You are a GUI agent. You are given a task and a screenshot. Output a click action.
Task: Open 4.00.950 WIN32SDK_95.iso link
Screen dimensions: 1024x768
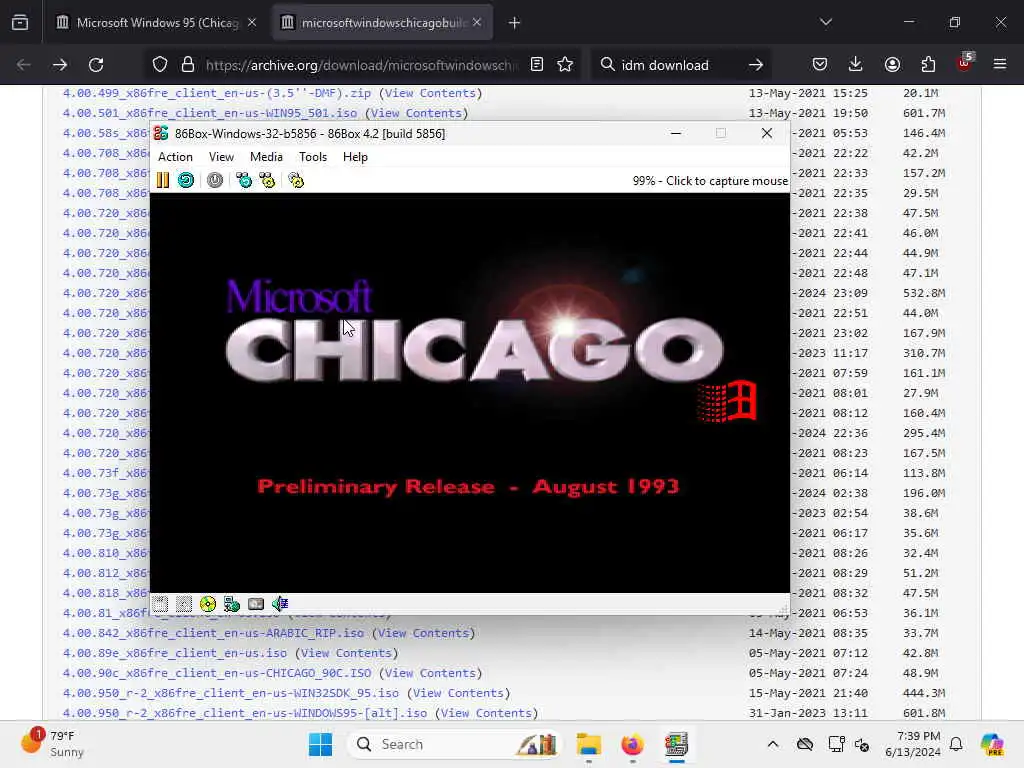click(x=231, y=693)
